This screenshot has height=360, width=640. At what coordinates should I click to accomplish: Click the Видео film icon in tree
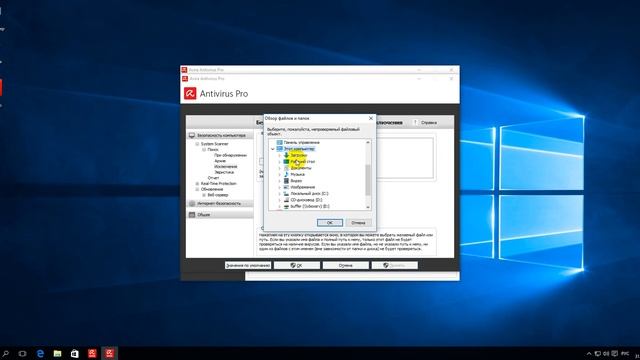(286, 180)
